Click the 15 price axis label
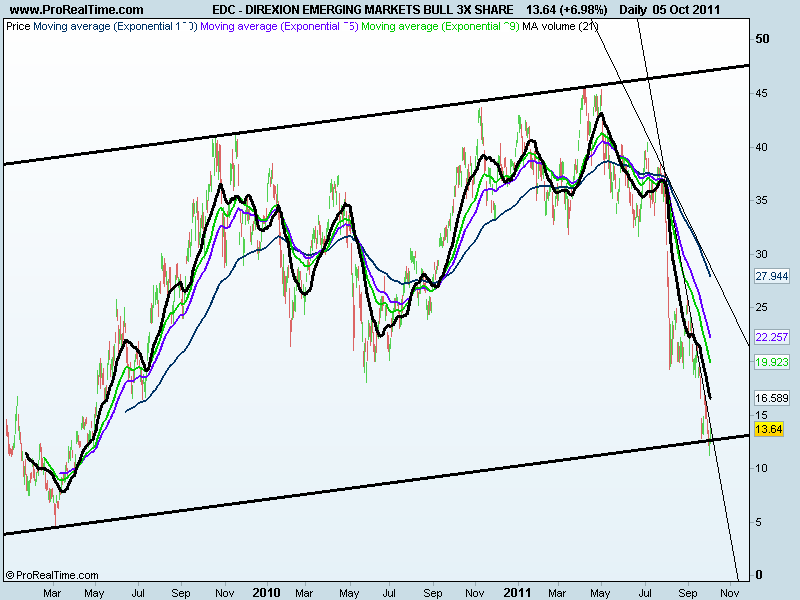Viewport: 800px width, 600px height. pyautogui.click(x=762, y=414)
